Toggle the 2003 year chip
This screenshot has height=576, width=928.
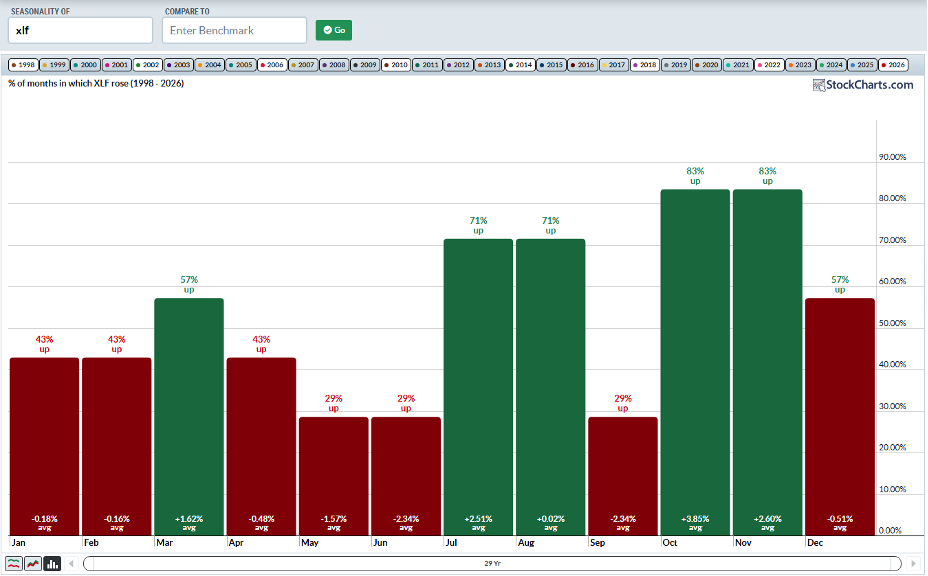pyautogui.click(x=179, y=65)
